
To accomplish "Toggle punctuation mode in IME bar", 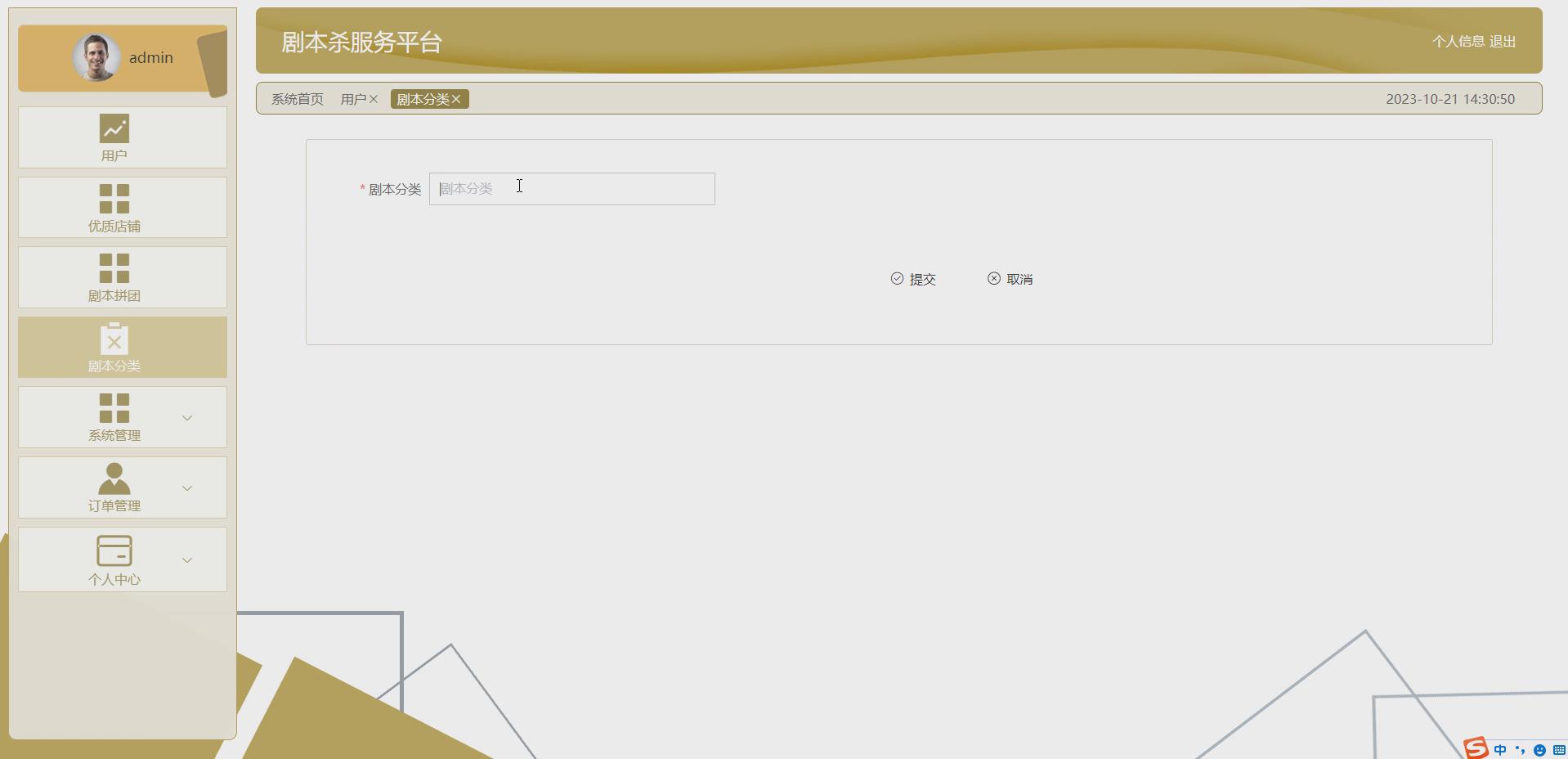I will coord(1520,750).
